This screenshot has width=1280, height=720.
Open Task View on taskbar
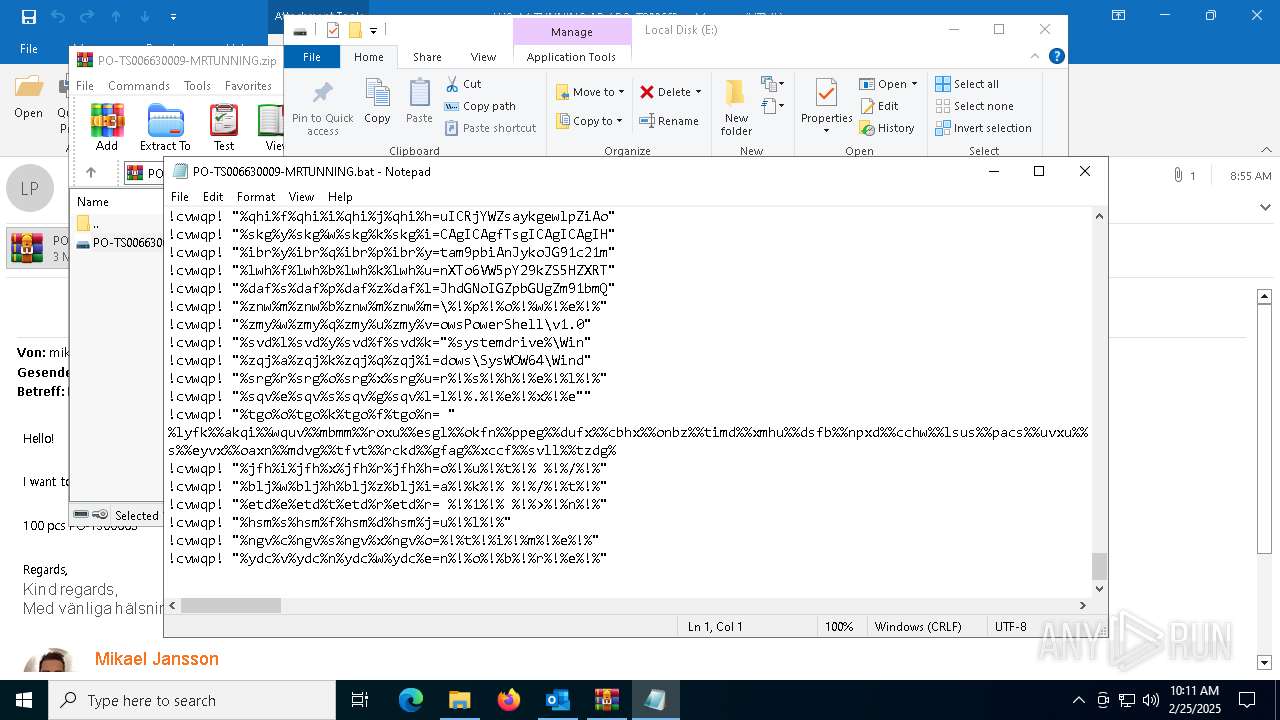[x=360, y=700]
